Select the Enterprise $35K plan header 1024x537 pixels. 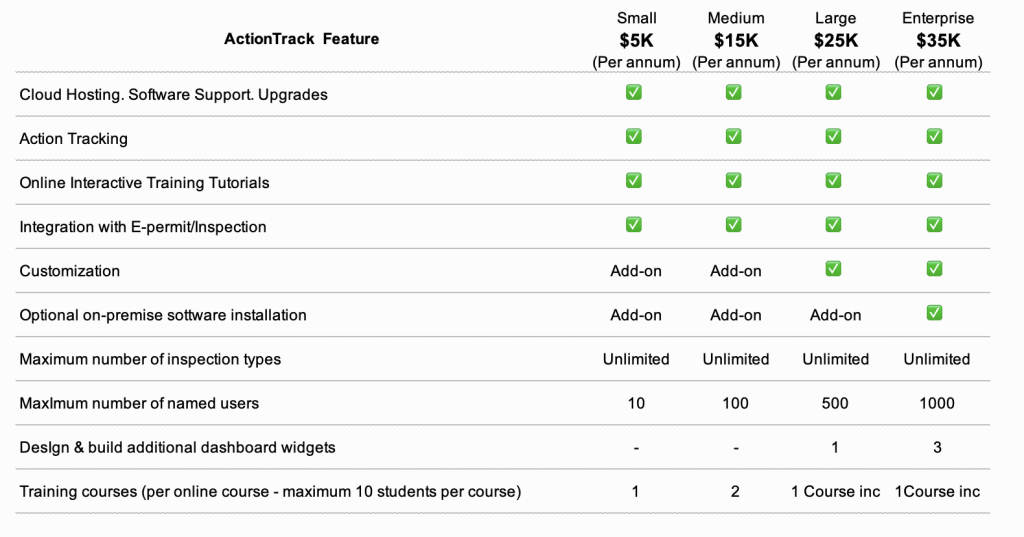937,40
